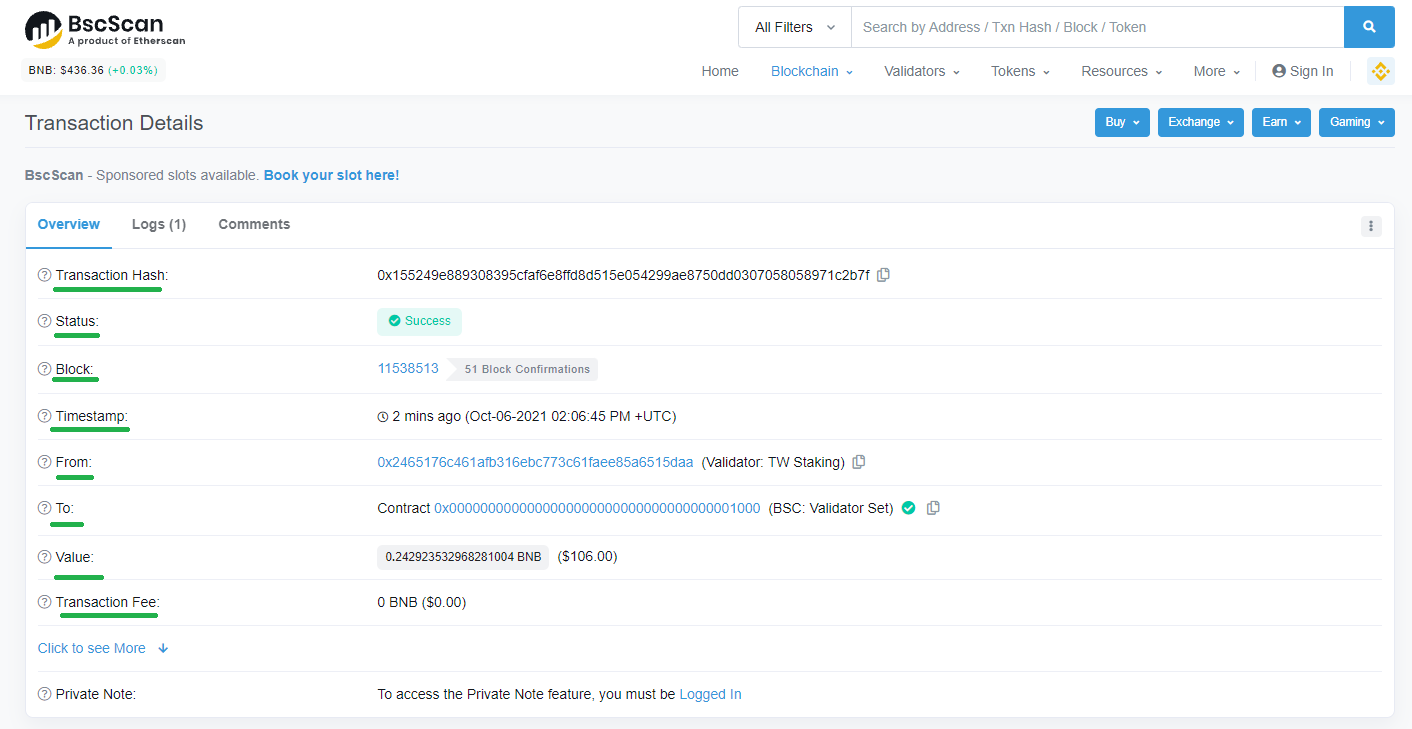Click the transaction hash text
Viewport: 1412px width, 729px height.
pos(623,275)
